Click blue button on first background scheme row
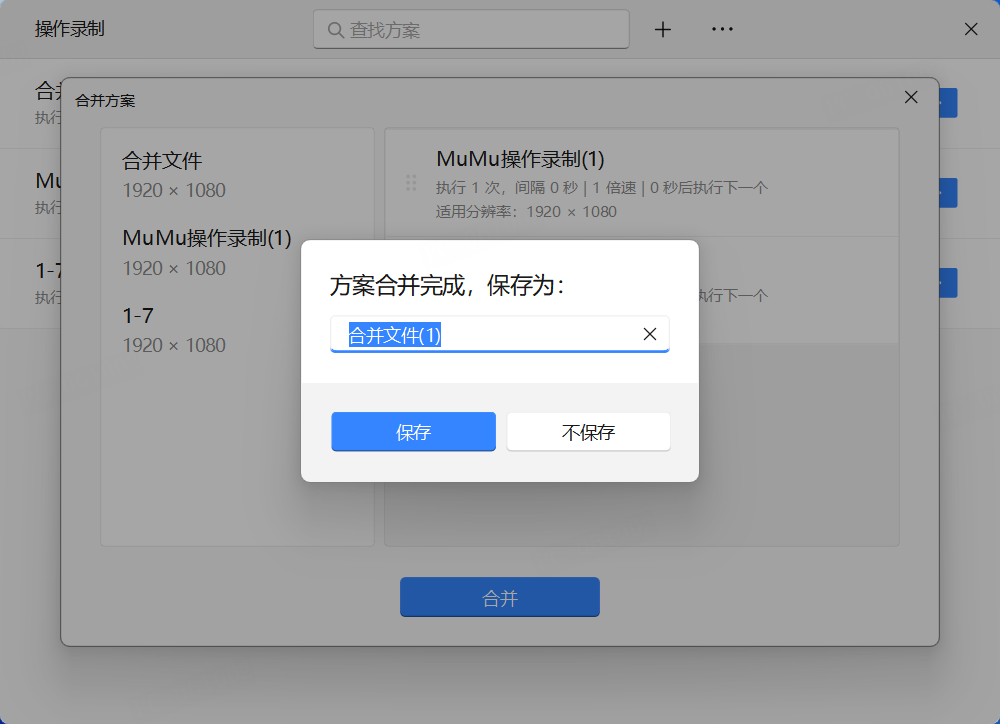This screenshot has width=1000, height=724. [x=948, y=103]
